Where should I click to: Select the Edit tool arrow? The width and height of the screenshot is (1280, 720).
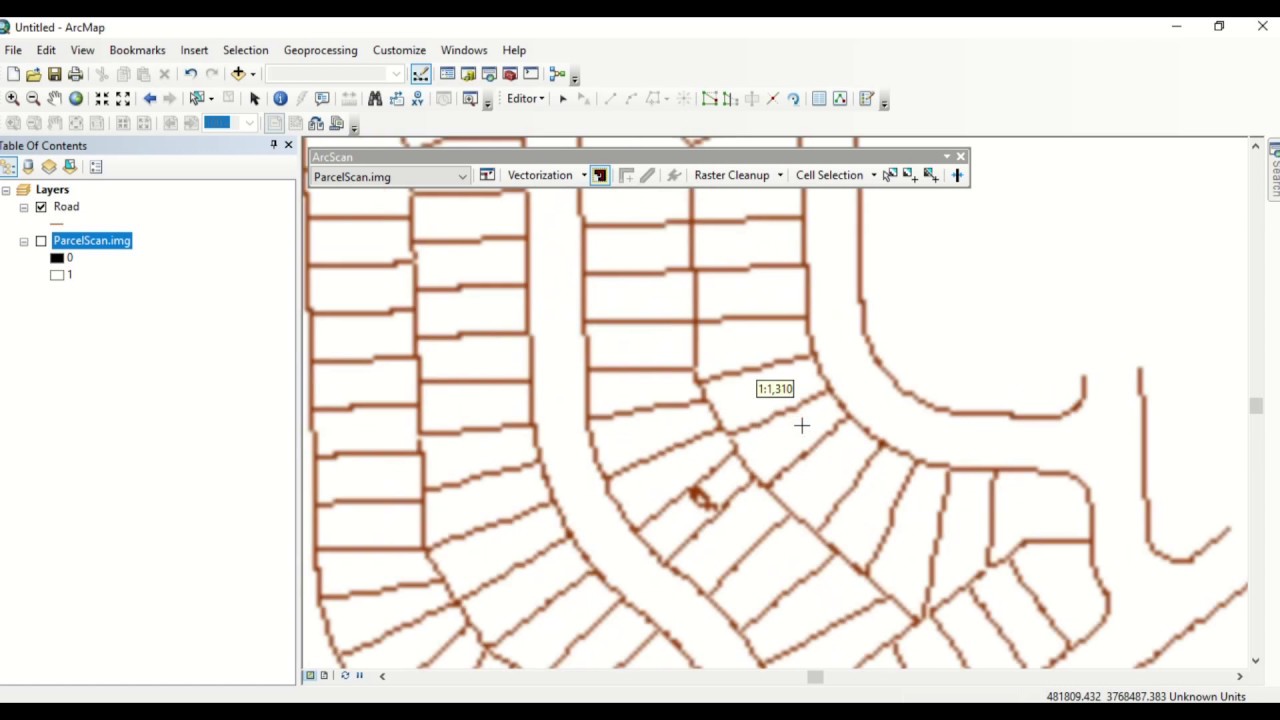(563, 98)
